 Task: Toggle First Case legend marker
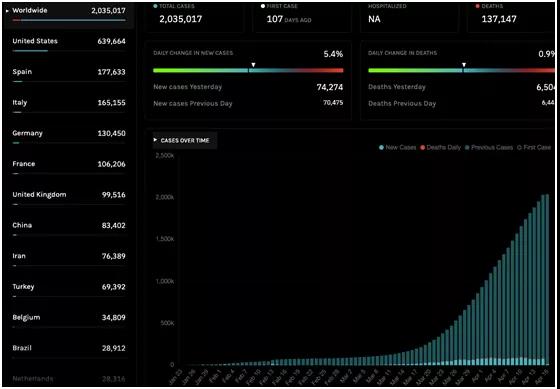[x=534, y=147]
